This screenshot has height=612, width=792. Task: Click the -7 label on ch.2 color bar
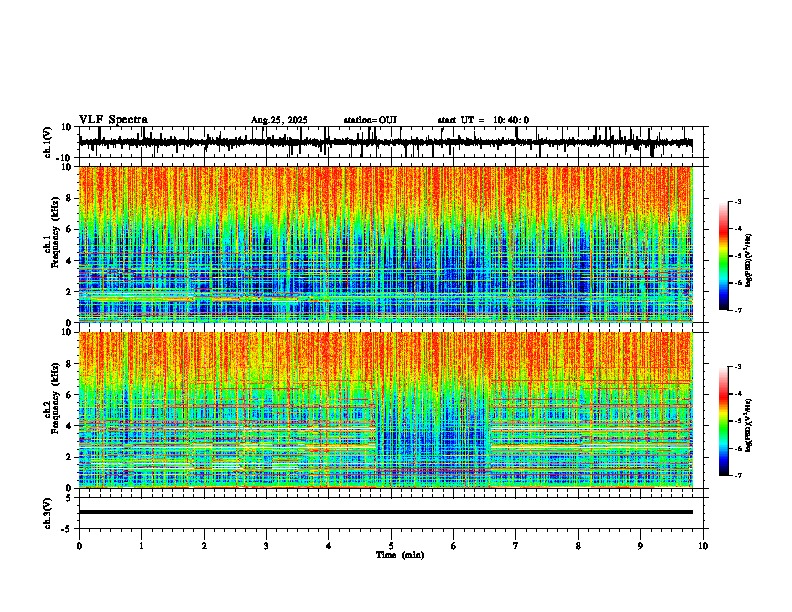738,475
